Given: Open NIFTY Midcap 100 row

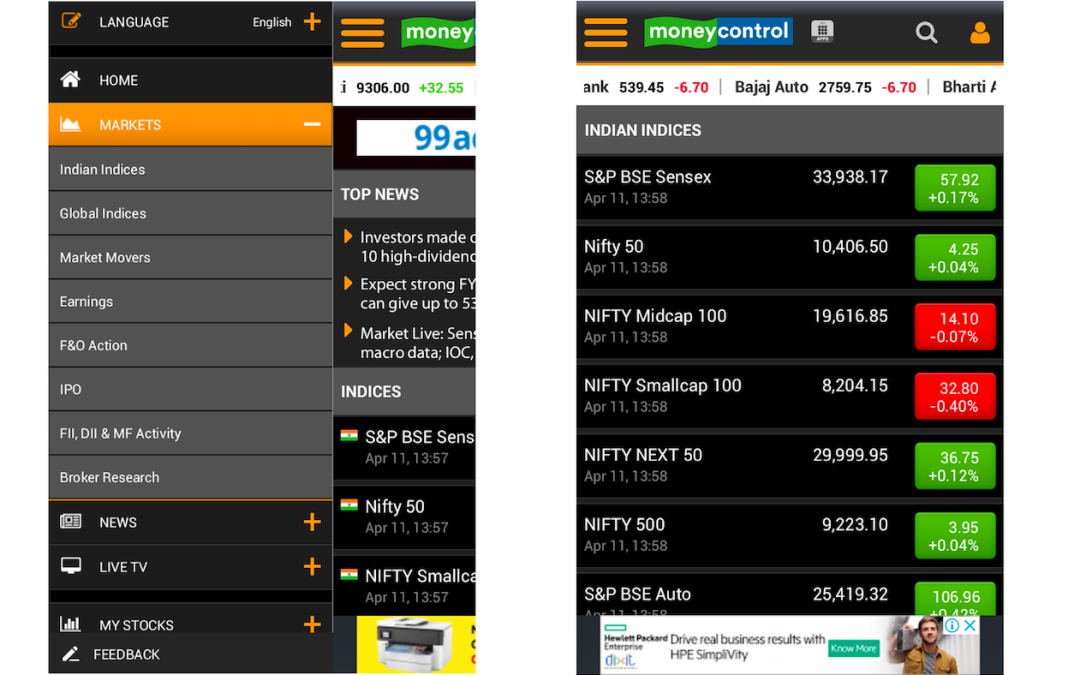Looking at the screenshot, I should [x=789, y=326].
